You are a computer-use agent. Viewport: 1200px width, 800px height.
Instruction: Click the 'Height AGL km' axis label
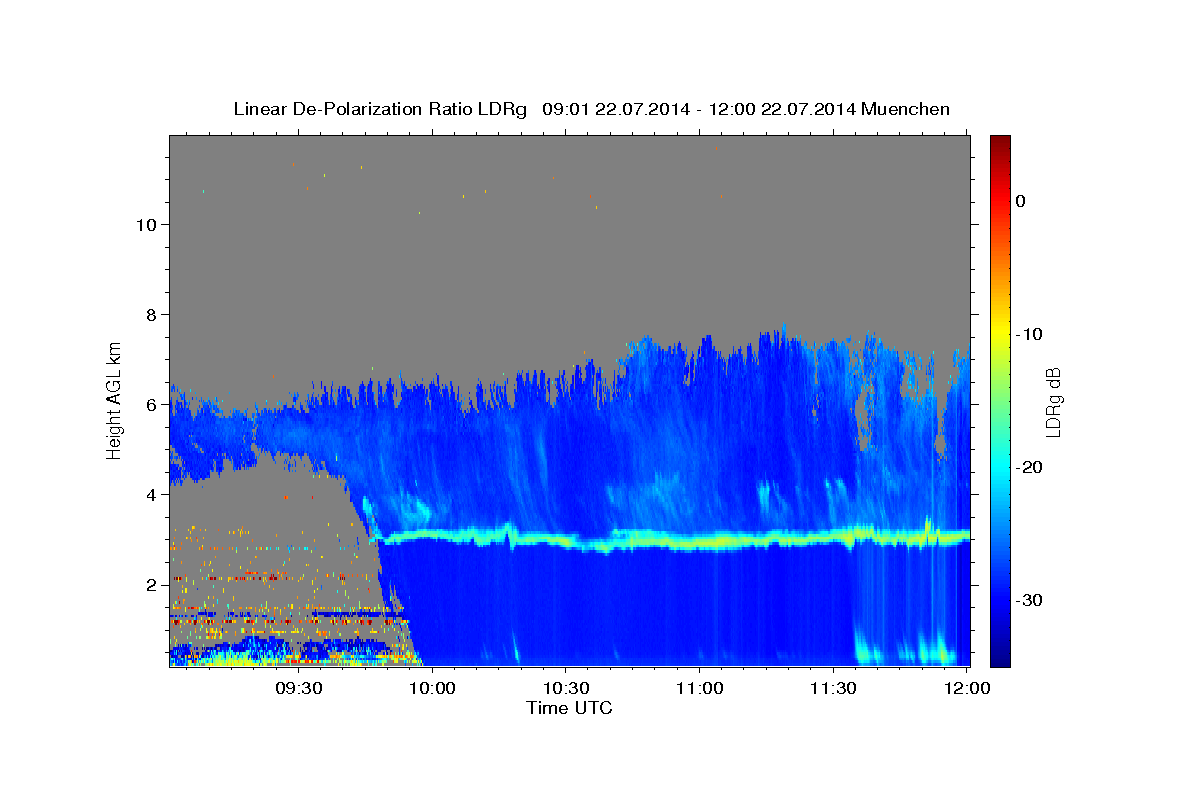click(x=115, y=399)
